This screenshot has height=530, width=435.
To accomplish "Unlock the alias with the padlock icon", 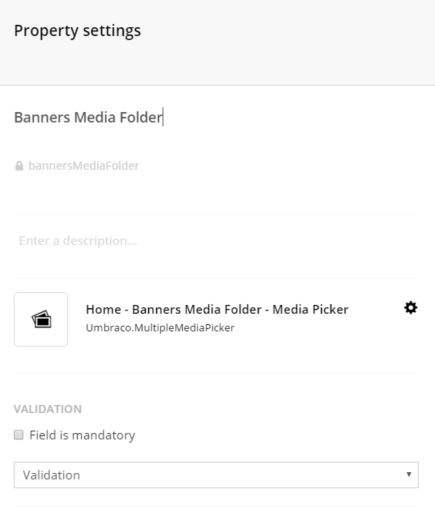I will (19, 166).
